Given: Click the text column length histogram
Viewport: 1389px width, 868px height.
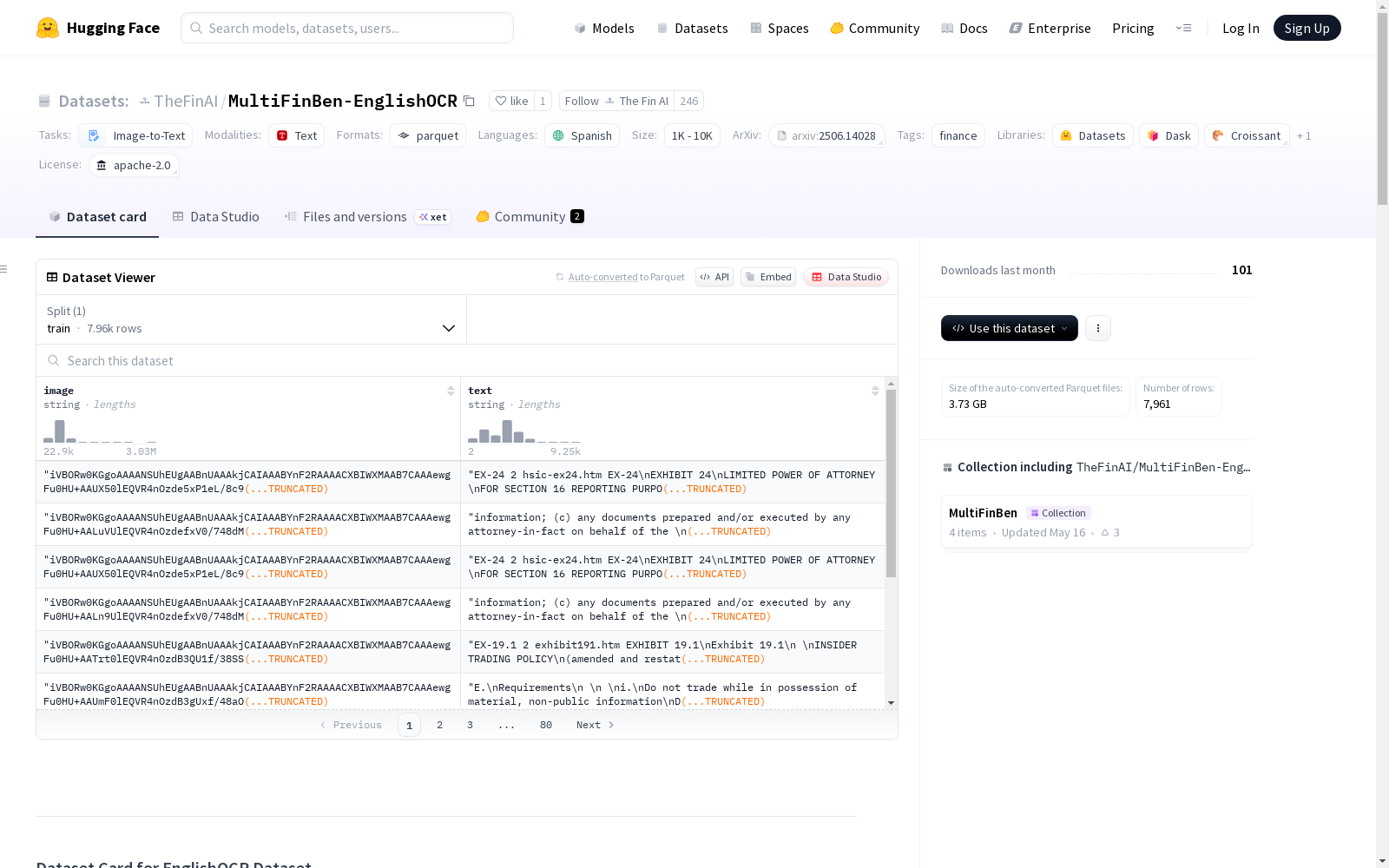Looking at the screenshot, I should tap(524, 431).
